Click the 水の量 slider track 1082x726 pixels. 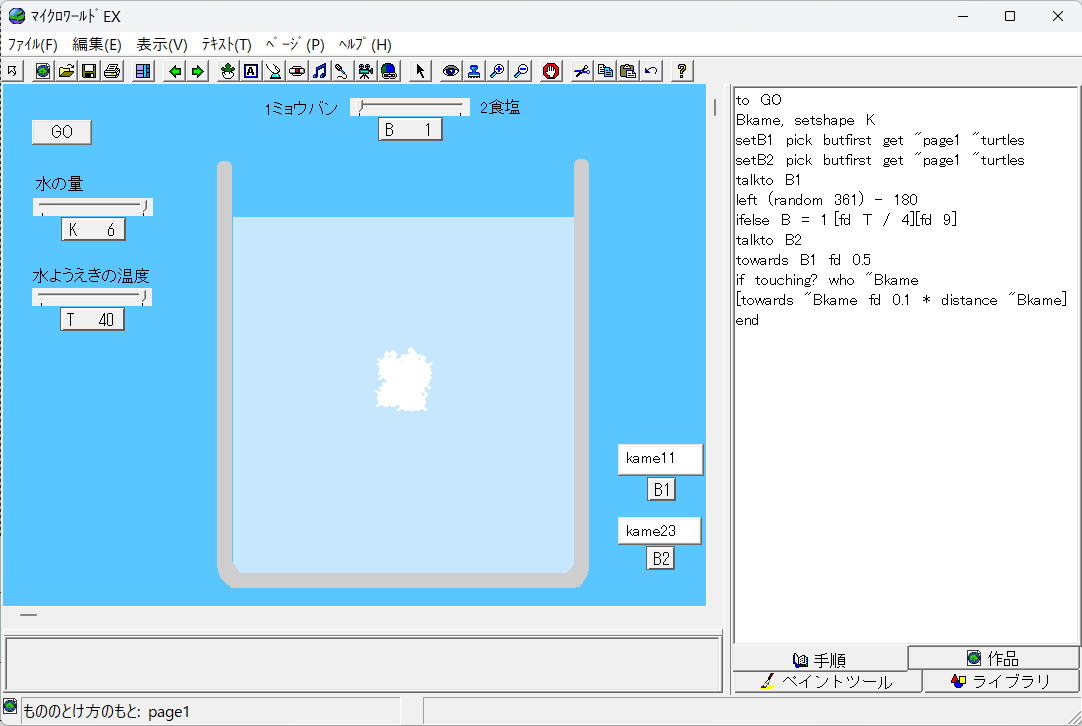(92, 206)
